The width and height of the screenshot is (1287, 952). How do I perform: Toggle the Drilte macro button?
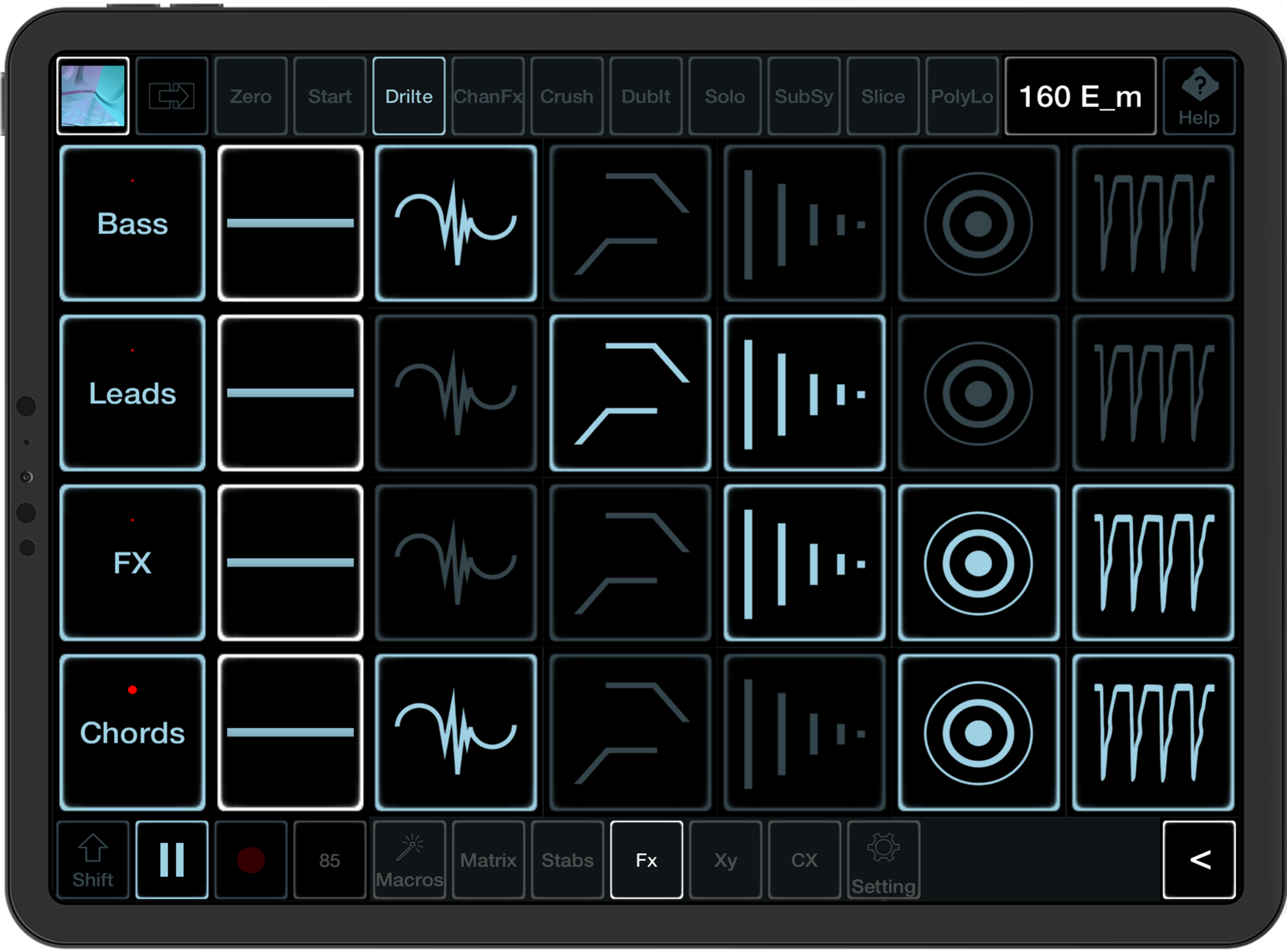click(x=409, y=96)
